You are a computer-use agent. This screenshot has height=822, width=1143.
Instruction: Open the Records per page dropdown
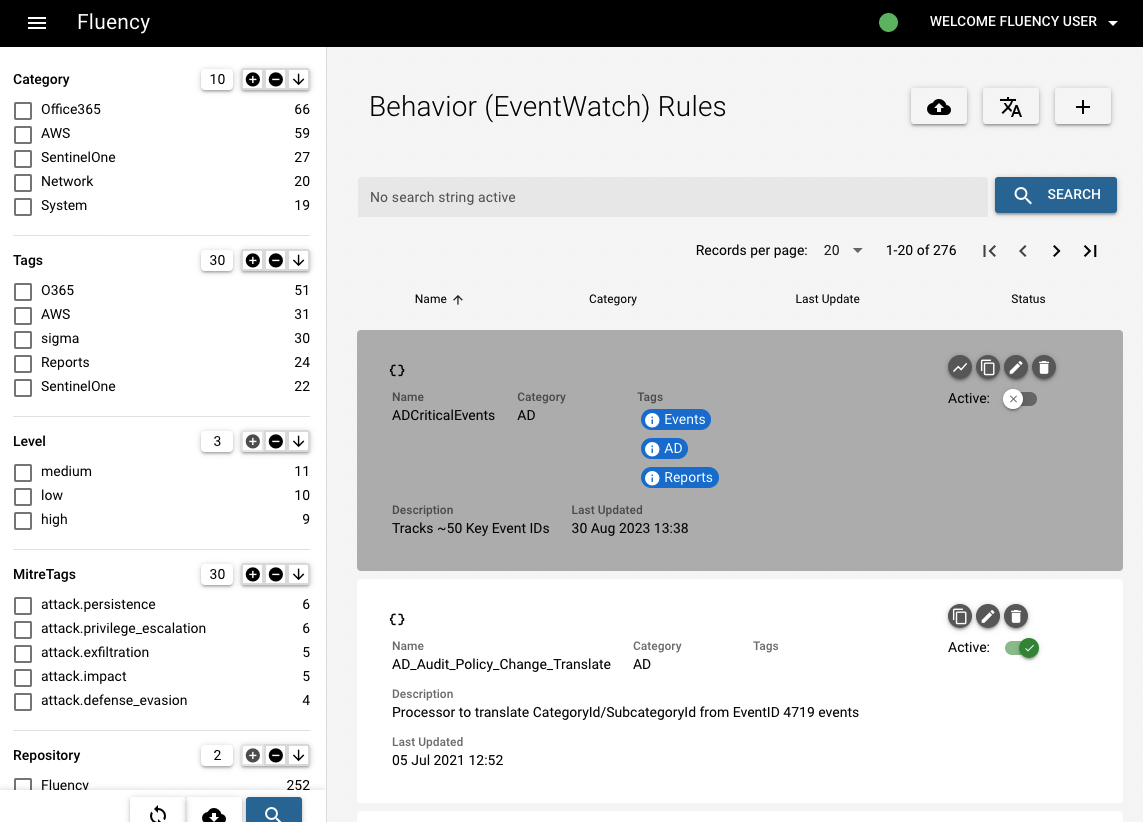tap(843, 251)
